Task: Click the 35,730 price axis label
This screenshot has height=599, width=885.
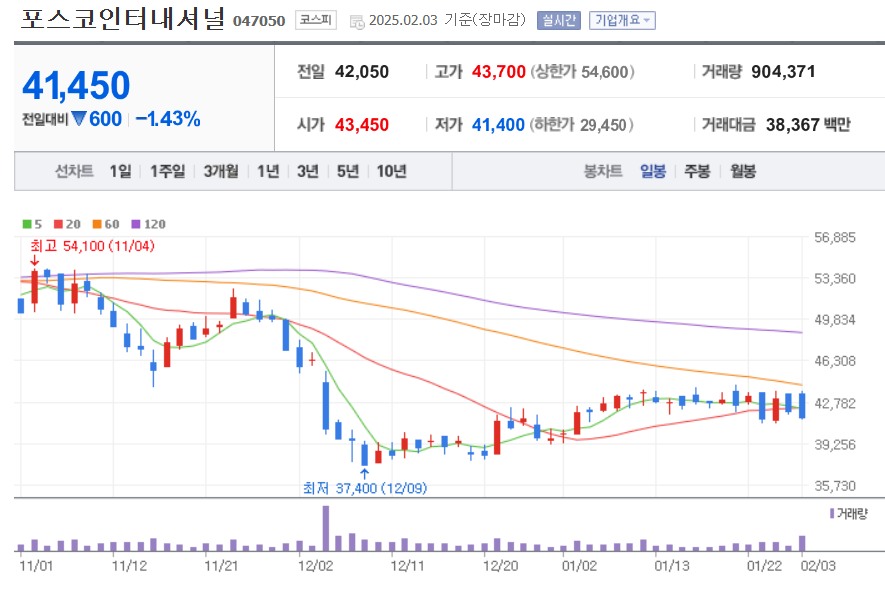Action: (x=835, y=486)
